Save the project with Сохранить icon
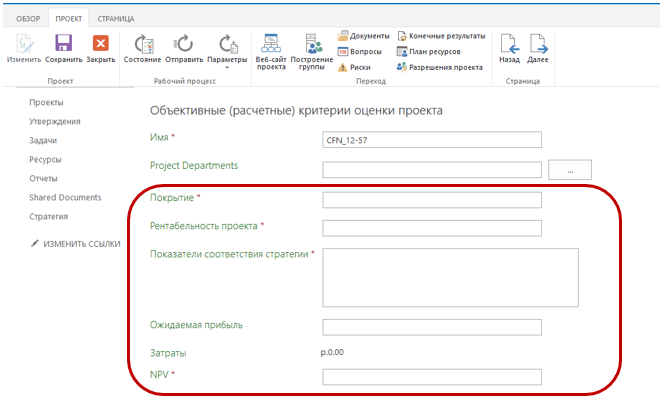Image resolution: width=665 pixels, height=403 pixels. coord(64,48)
